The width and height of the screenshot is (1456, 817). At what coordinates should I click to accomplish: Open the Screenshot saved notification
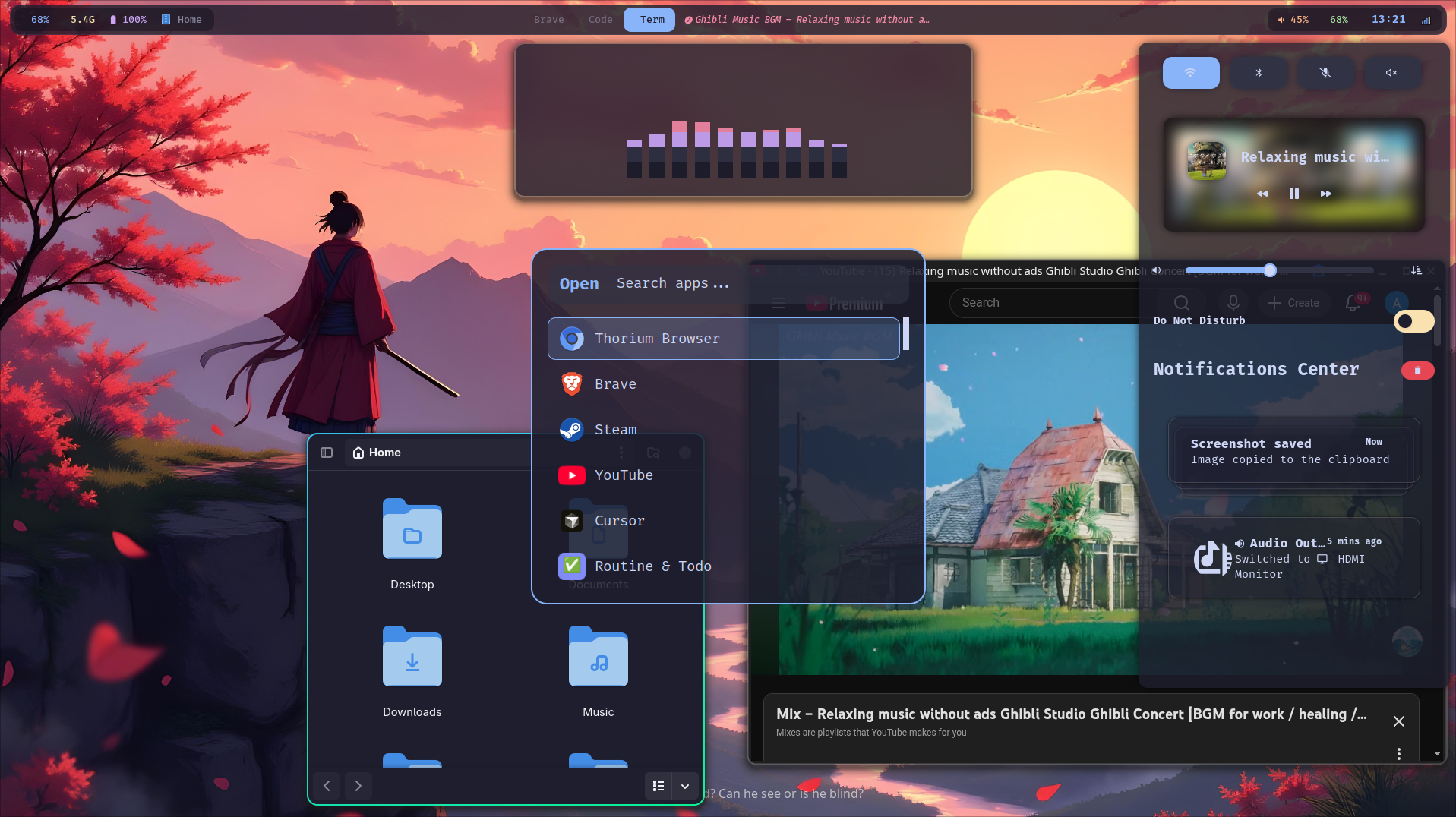(x=1293, y=451)
